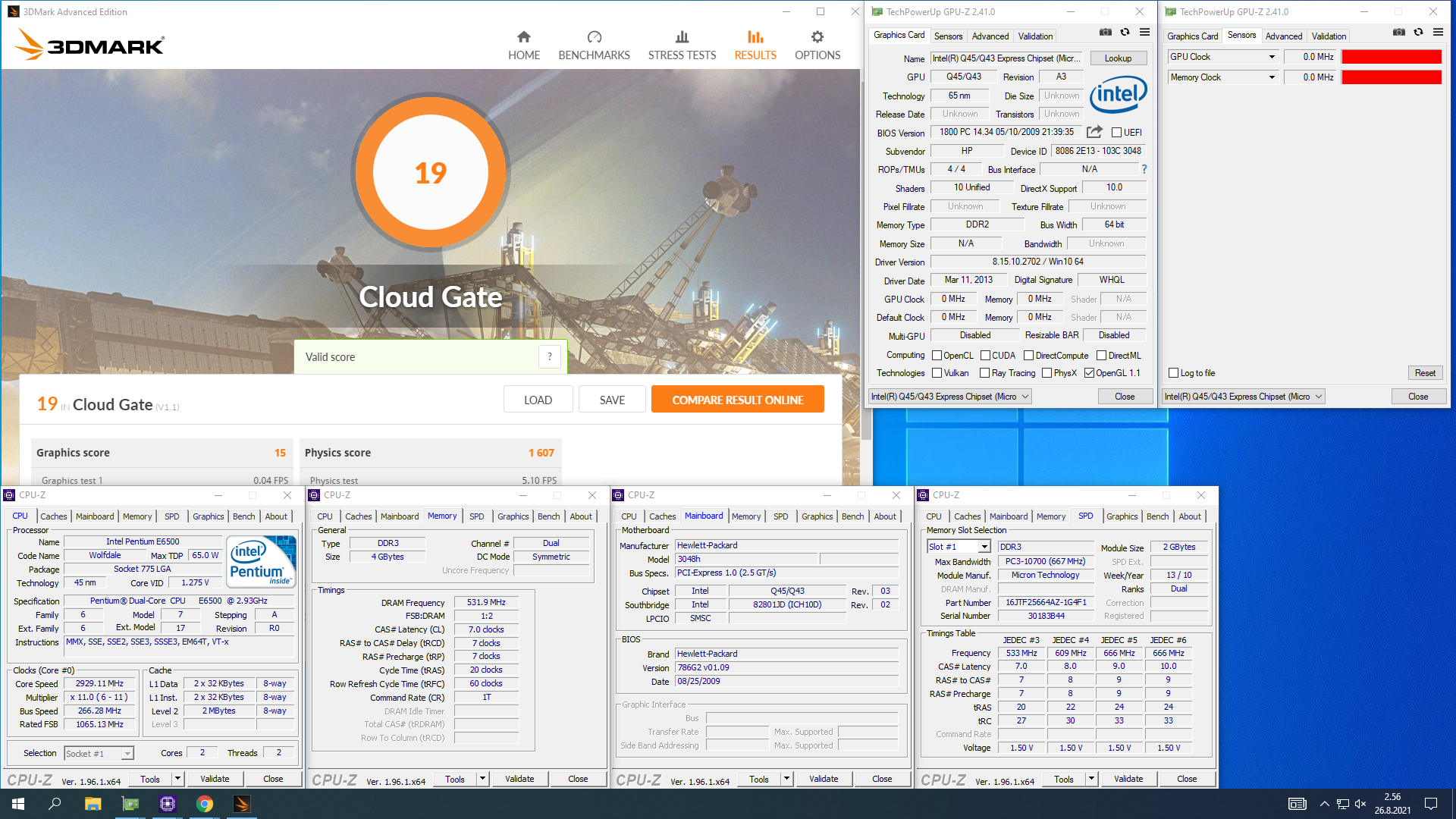This screenshot has width=1456, height=819.
Task: Open GPU Clock sensor dropdown
Action: pos(1272,57)
